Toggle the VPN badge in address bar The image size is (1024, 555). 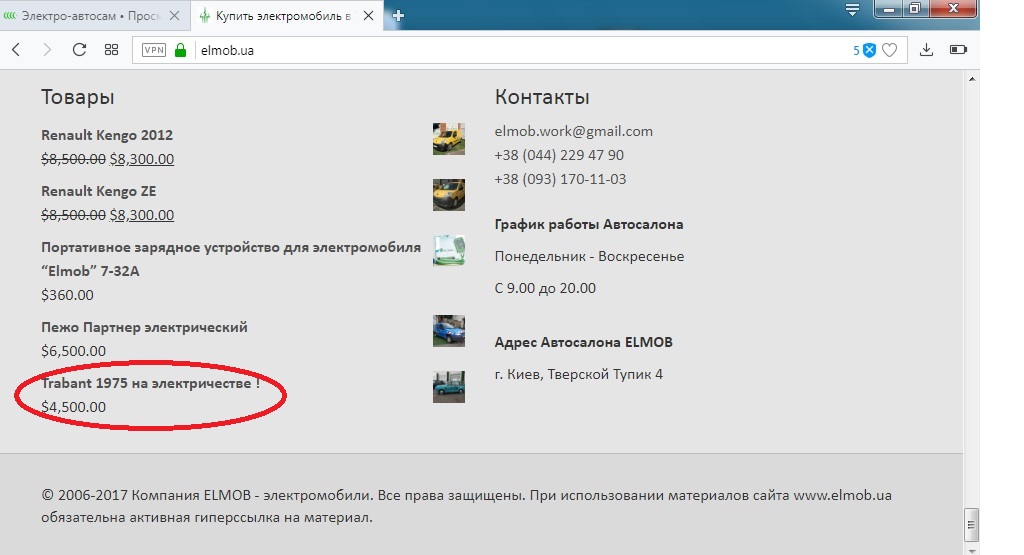point(154,50)
